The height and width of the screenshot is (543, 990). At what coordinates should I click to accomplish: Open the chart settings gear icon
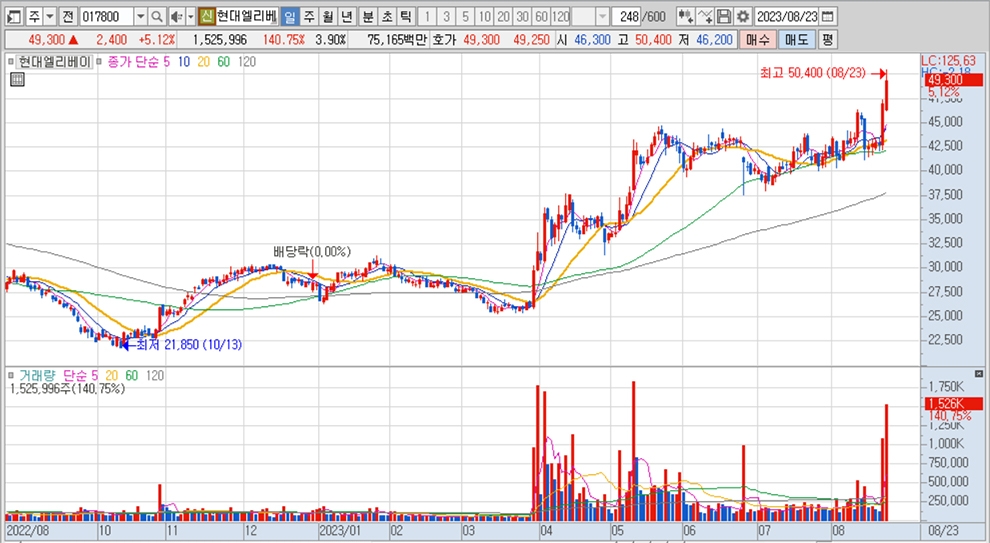tap(741, 17)
